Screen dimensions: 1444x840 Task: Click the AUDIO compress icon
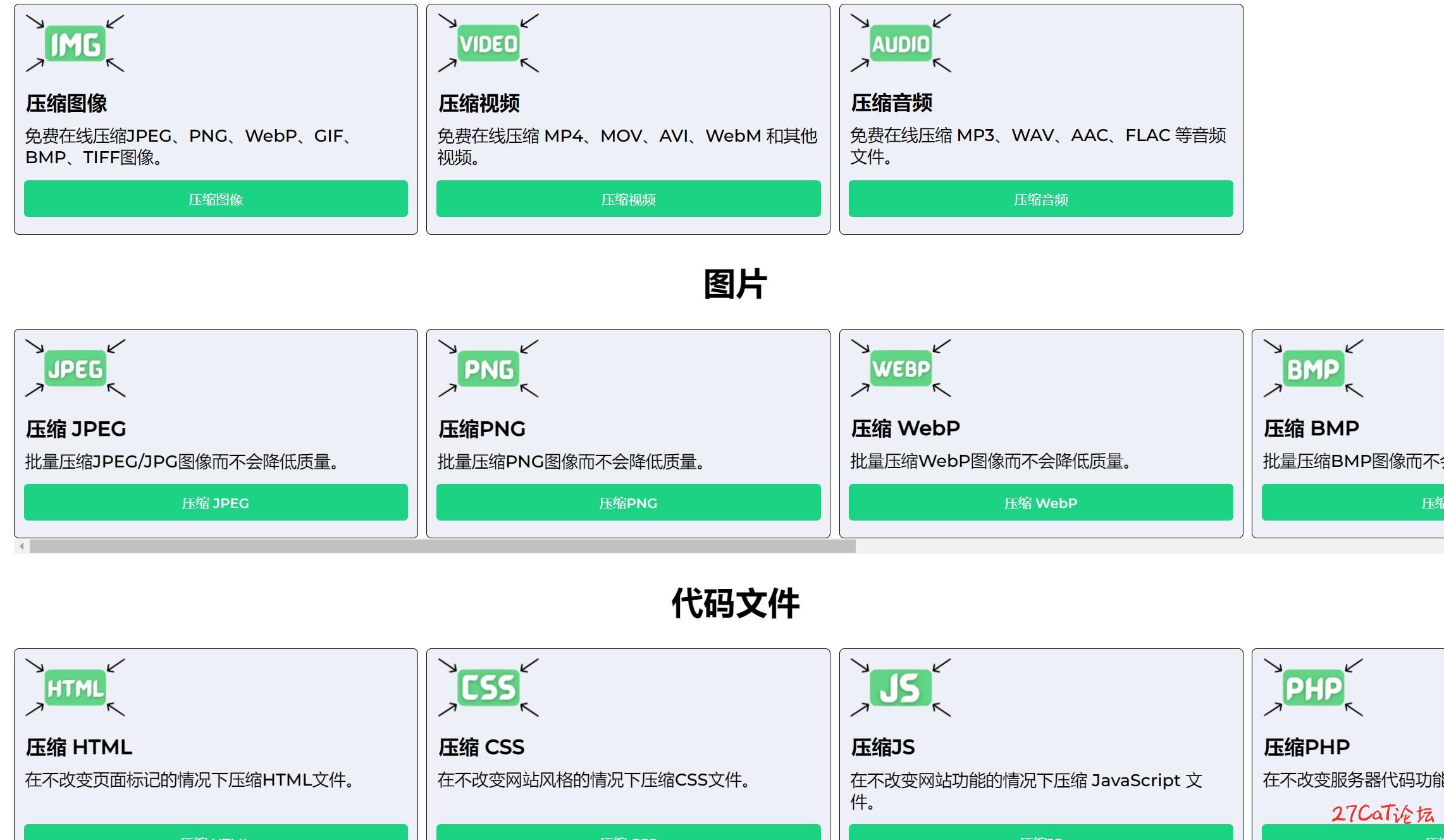(x=901, y=44)
